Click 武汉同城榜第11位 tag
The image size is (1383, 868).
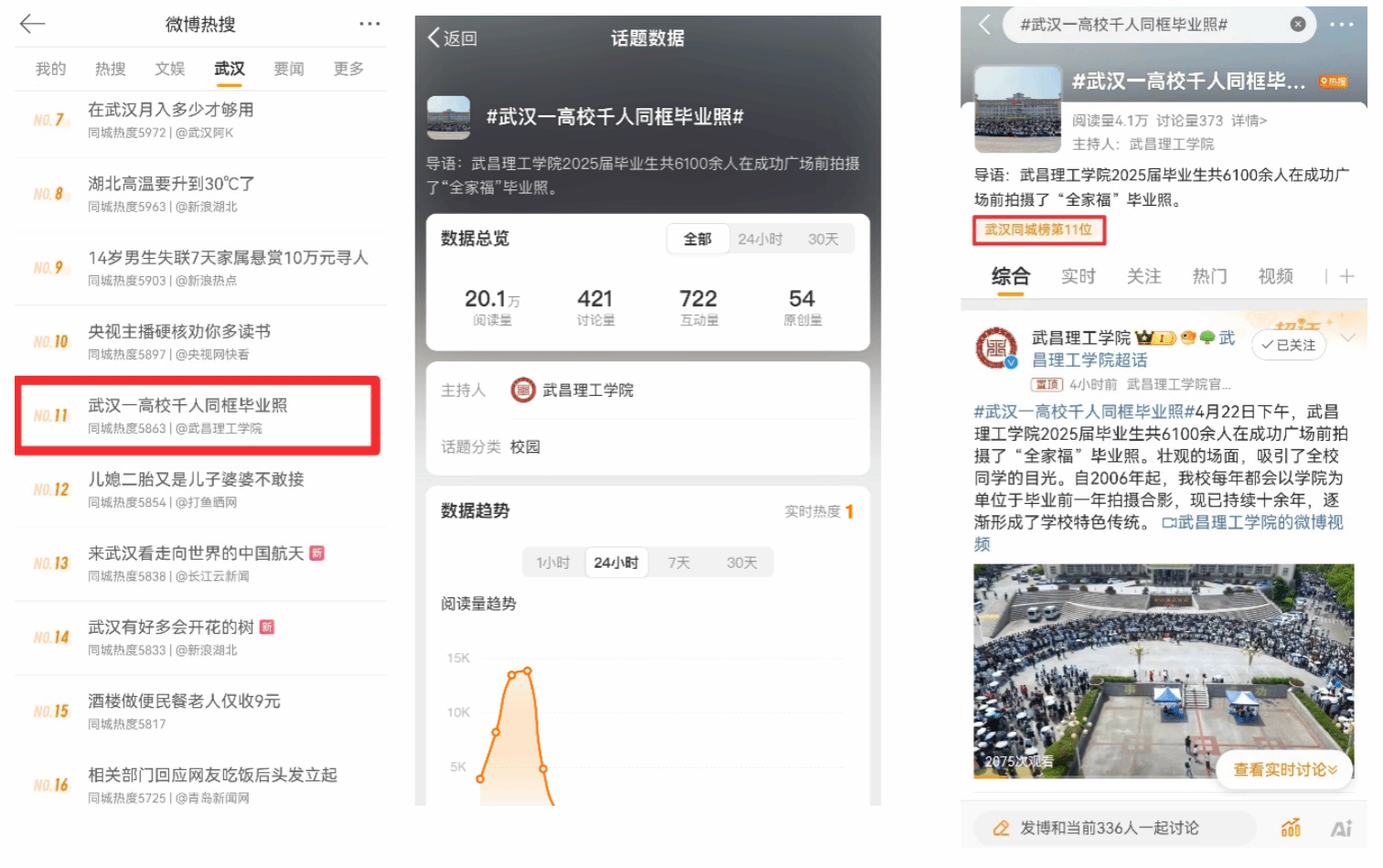[x=1039, y=230]
